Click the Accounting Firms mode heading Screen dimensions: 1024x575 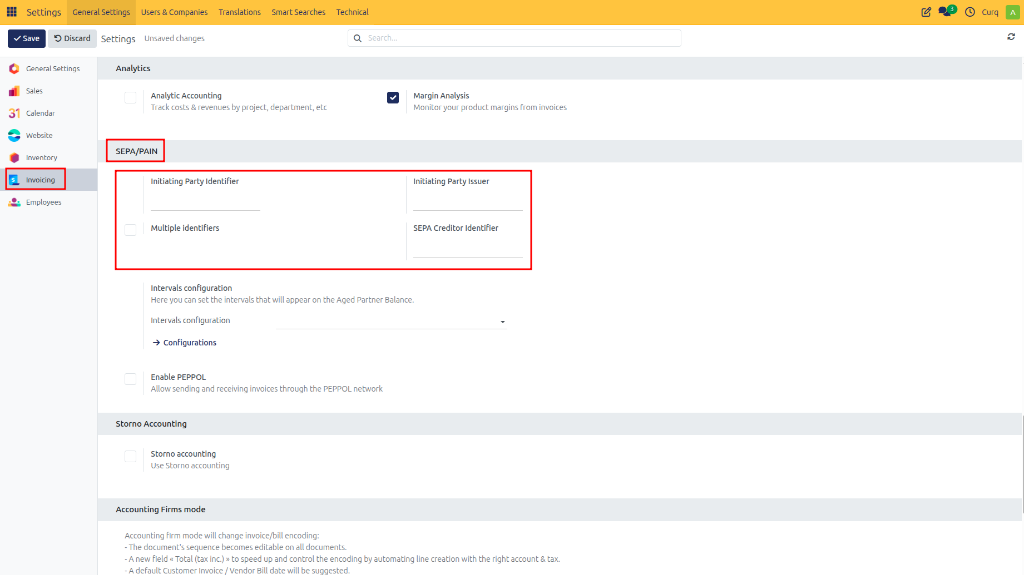(161, 509)
